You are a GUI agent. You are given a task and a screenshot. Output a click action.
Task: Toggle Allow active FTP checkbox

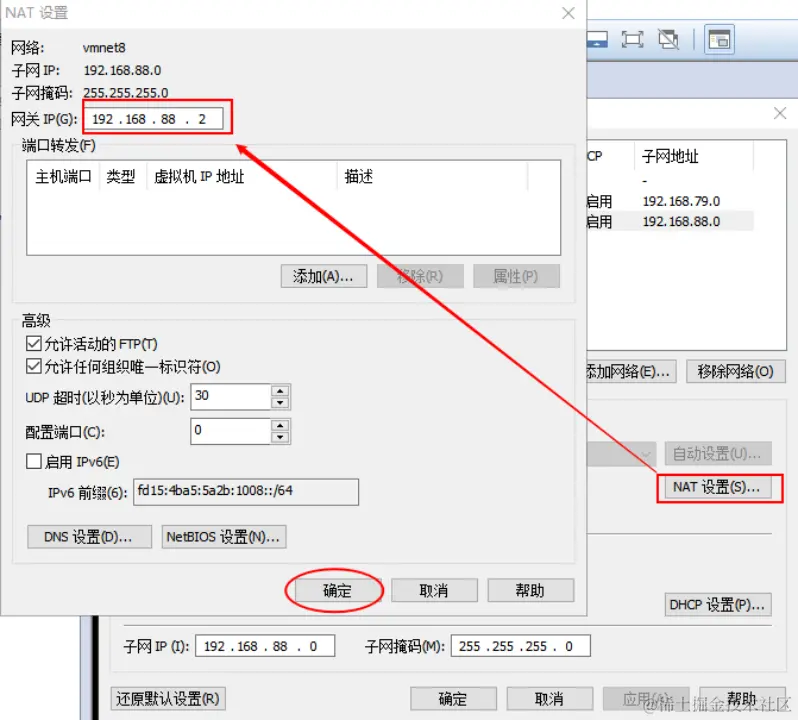tap(34, 343)
